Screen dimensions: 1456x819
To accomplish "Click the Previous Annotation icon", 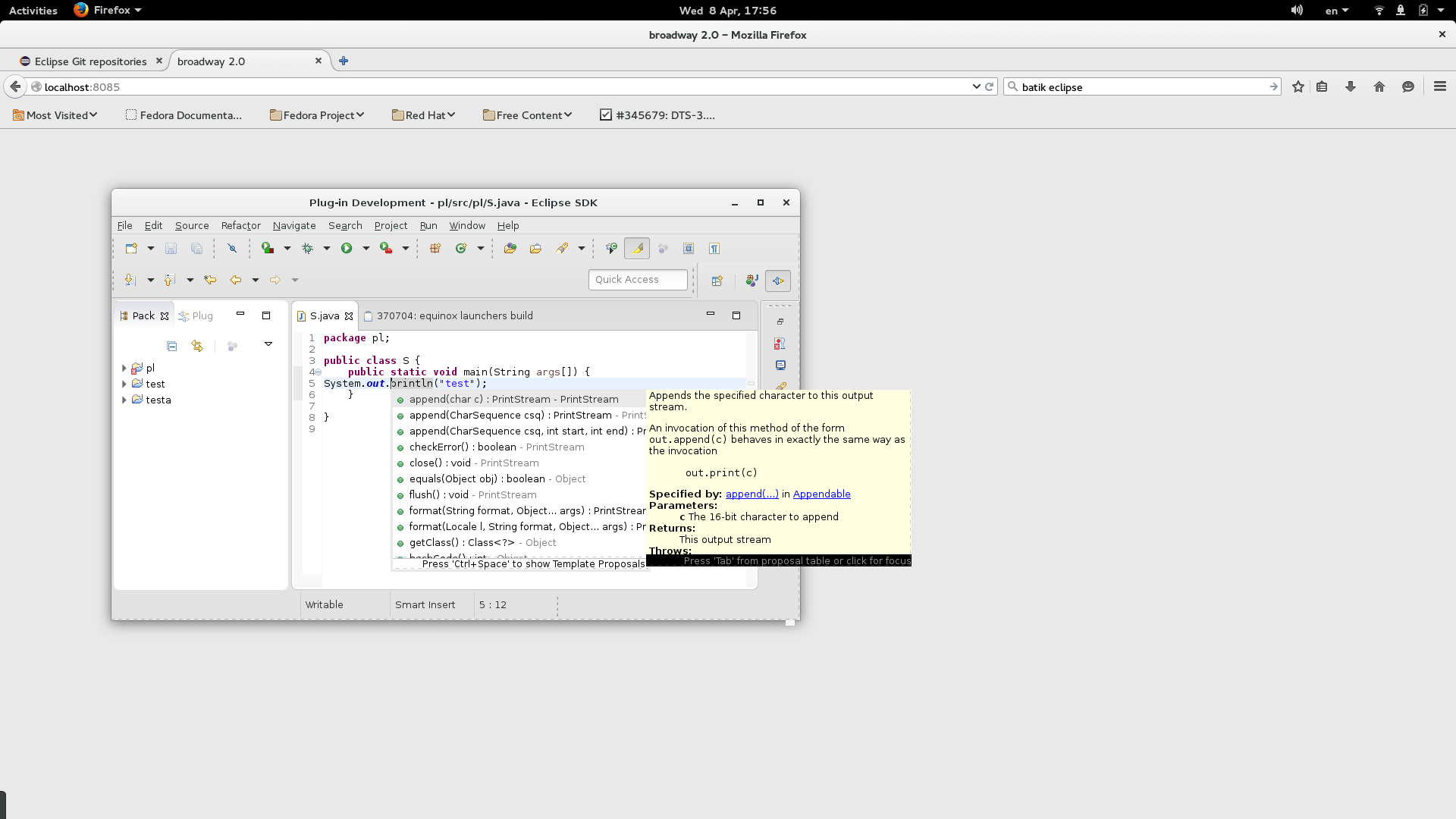I will (170, 280).
